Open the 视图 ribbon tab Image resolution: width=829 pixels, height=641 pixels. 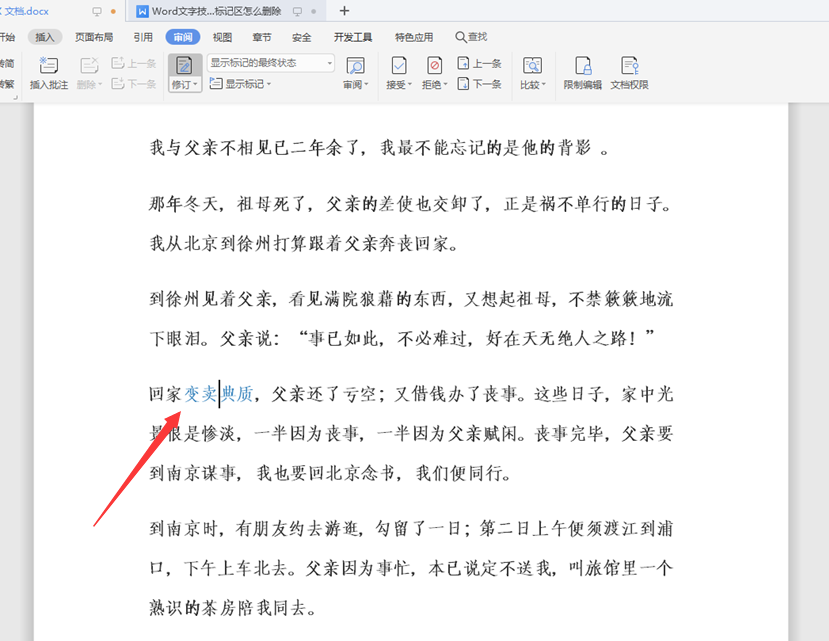(x=221, y=36)
